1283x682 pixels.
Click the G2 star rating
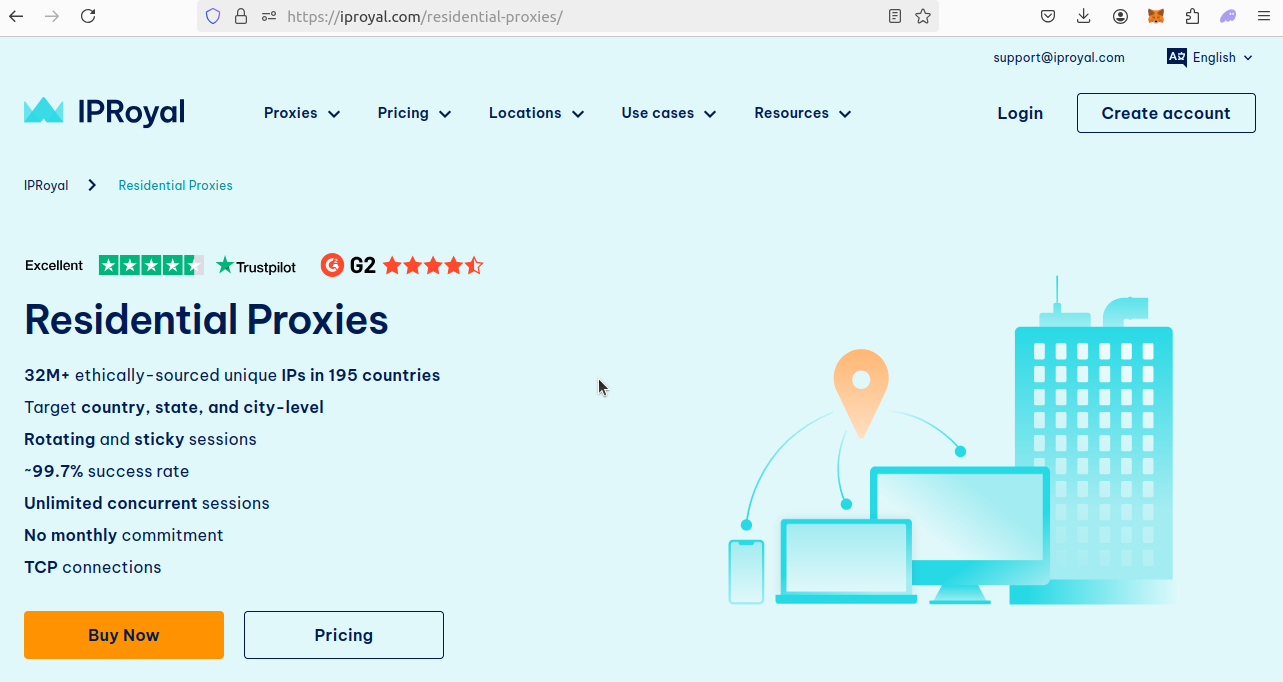point(433,265)
